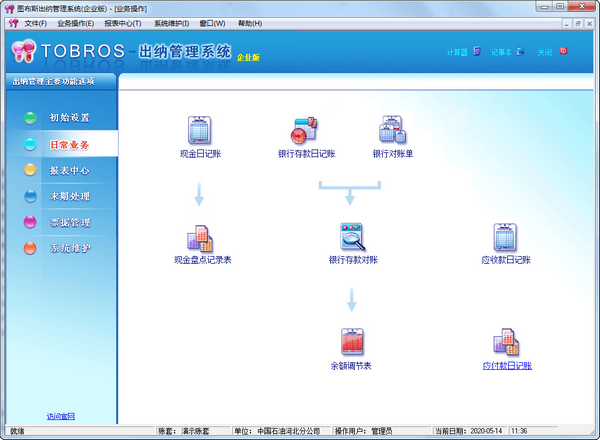The width and height of the screenshot is (600, 440).
Task: Switch to 报表中心 sidebar section
Action: coord(69,170)
